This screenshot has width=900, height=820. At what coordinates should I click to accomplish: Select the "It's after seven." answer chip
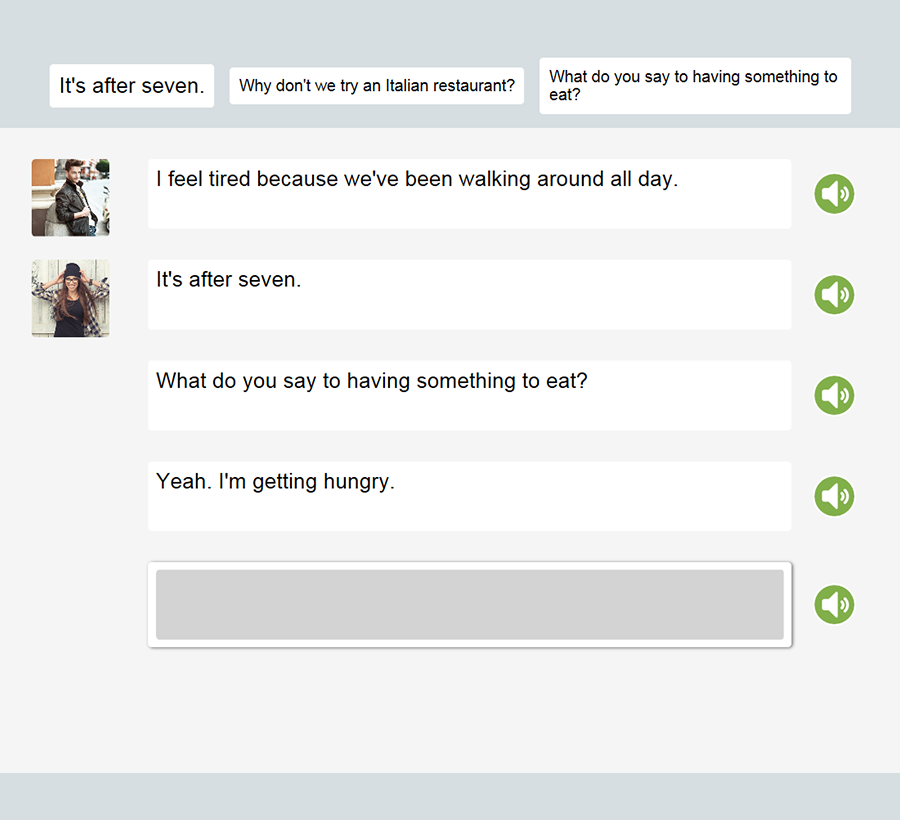132,86
